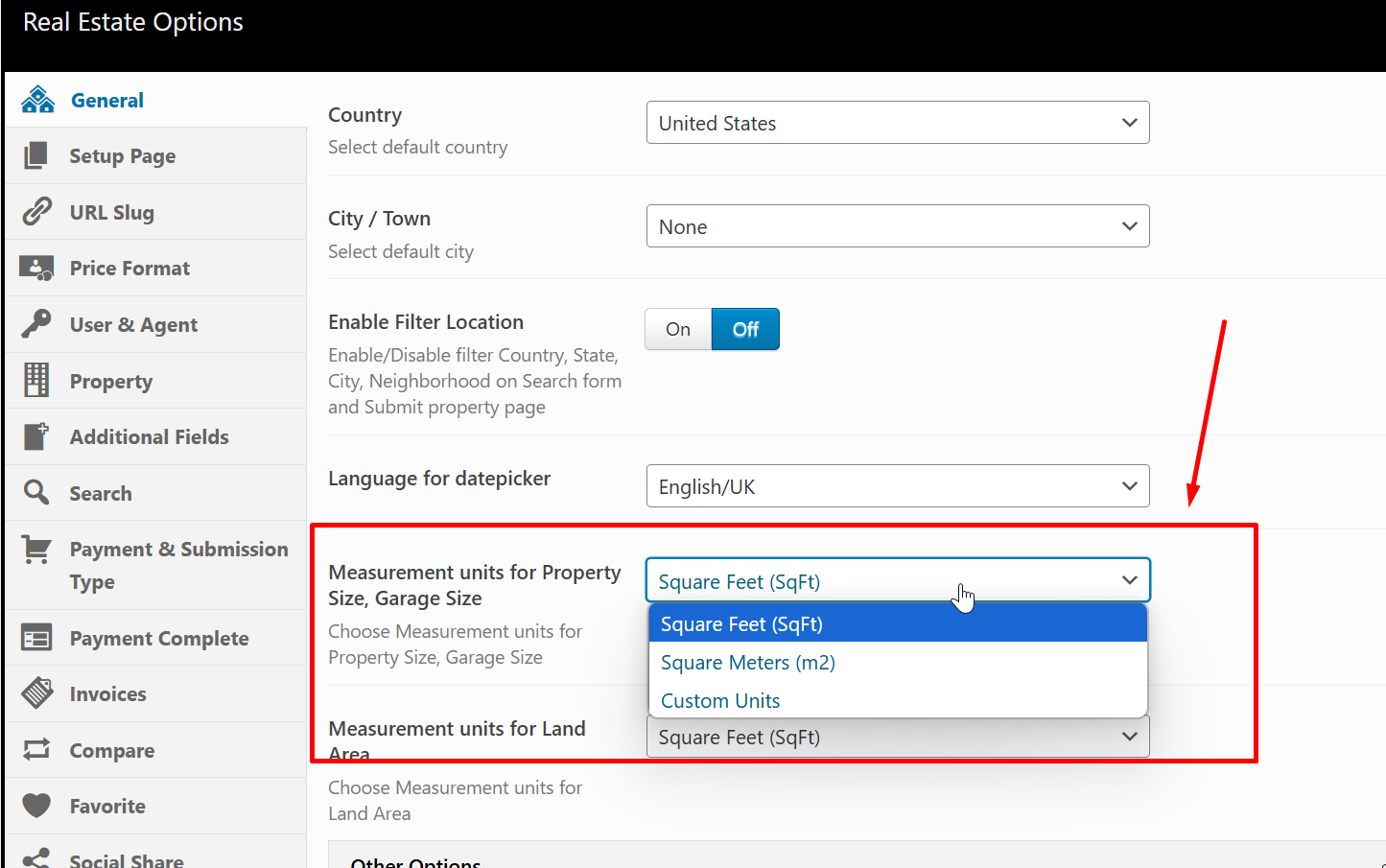Click the Property building icon

tap(36, 381)
